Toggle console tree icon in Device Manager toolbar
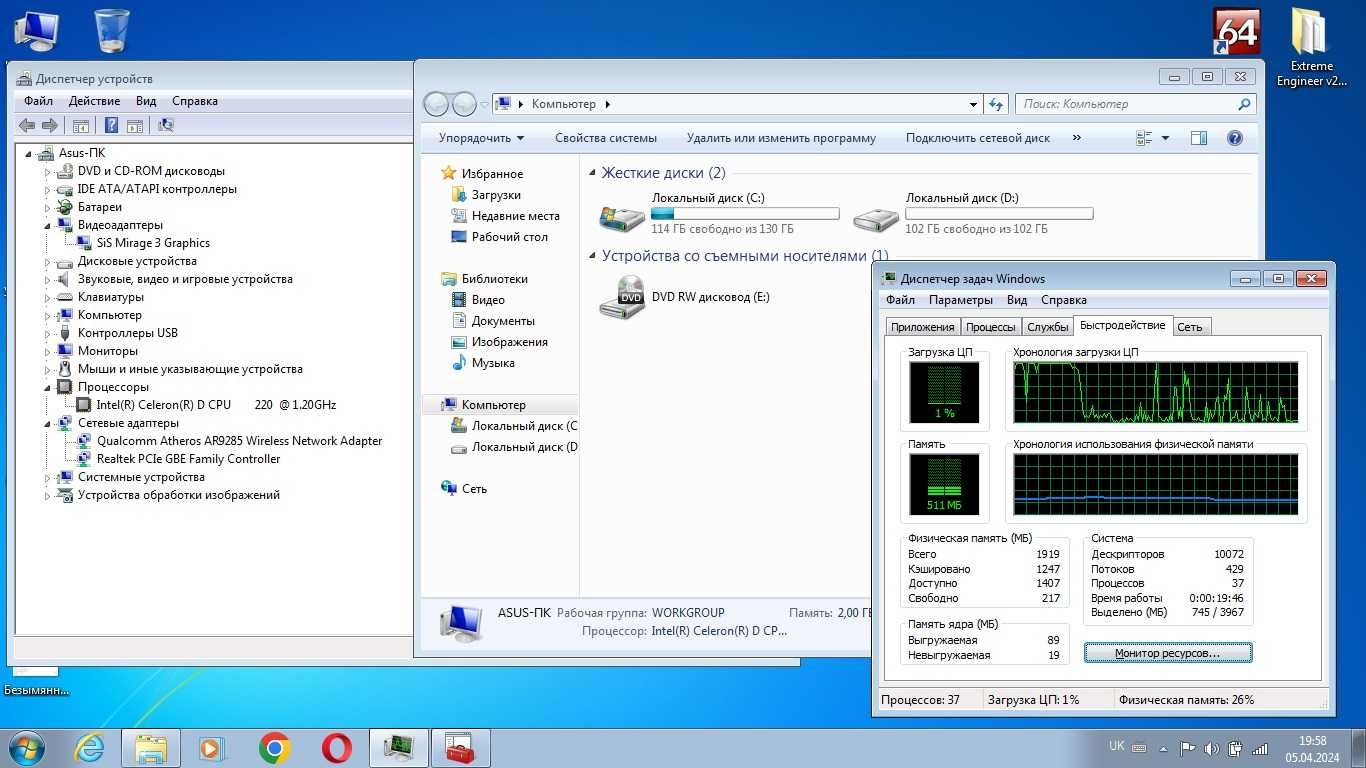 point(81,125)
